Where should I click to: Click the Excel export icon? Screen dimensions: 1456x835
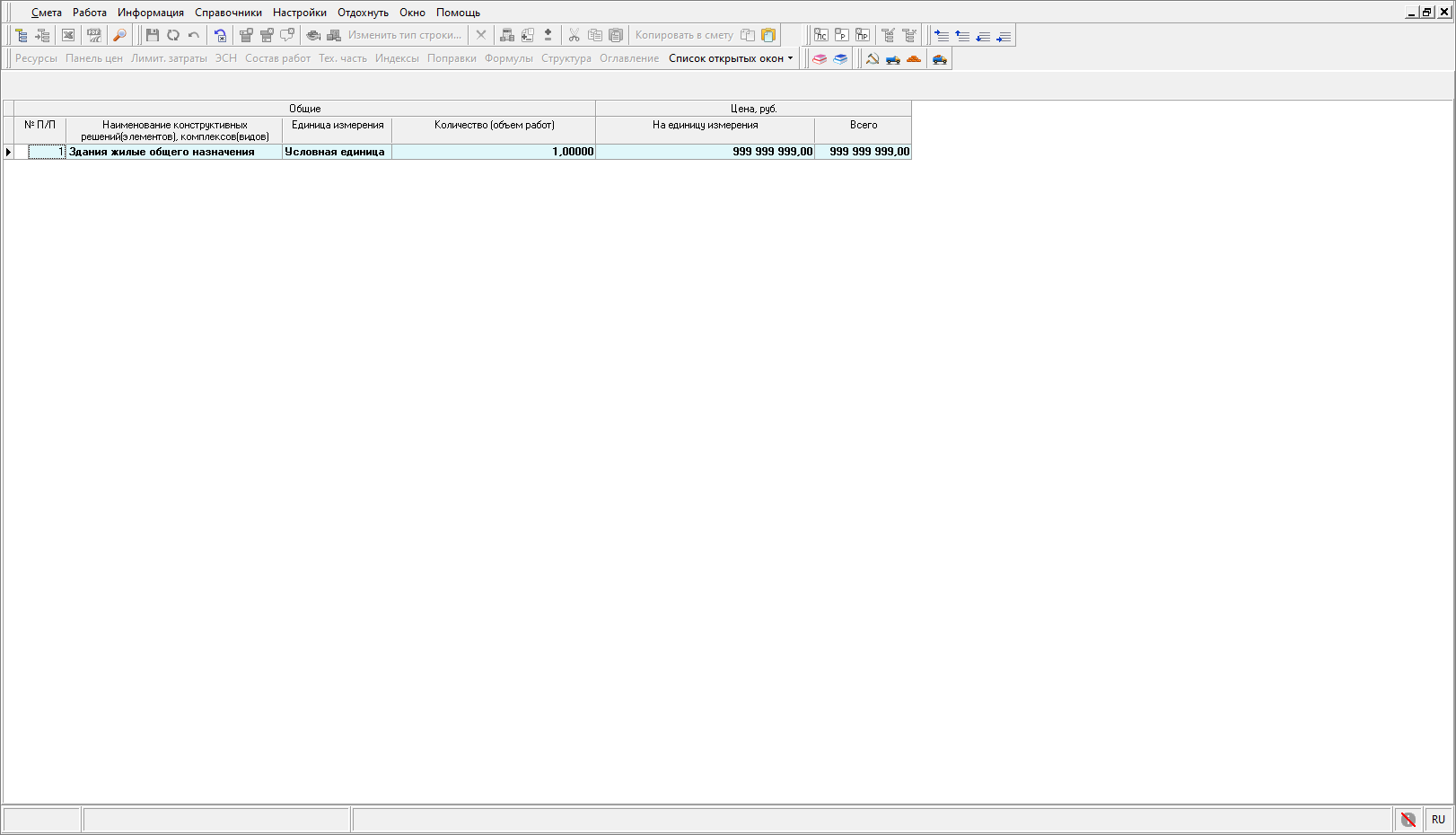[68, 35]
